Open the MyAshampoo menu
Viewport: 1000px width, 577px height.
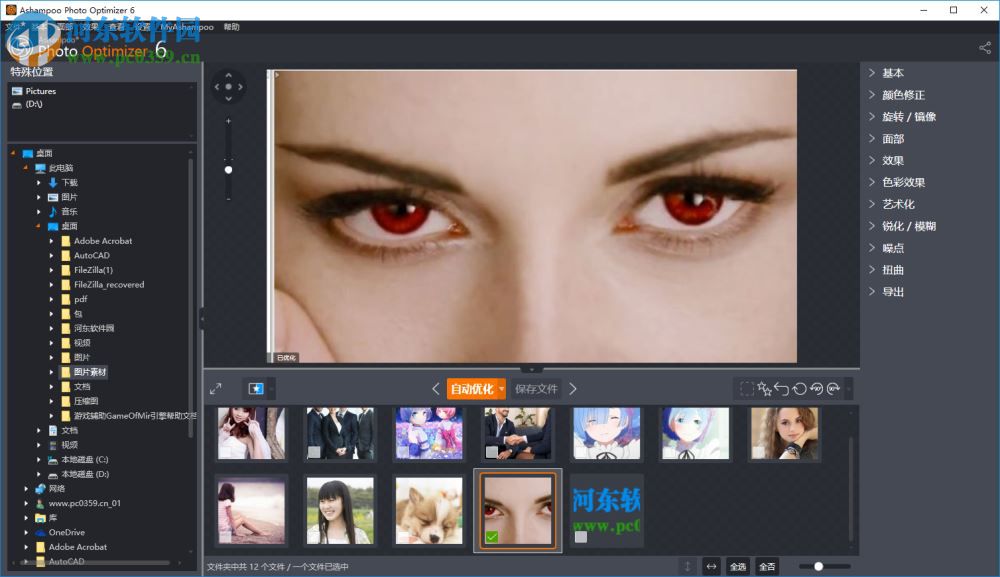point(185,27)
